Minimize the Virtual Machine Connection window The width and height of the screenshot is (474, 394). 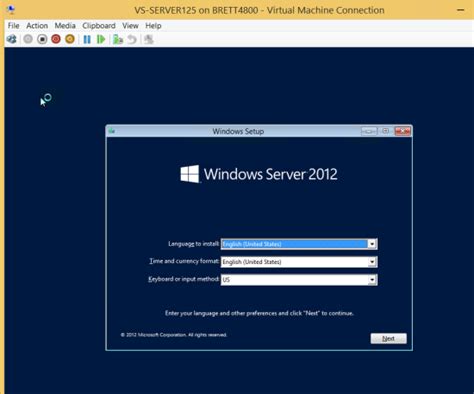pos(461,10)
